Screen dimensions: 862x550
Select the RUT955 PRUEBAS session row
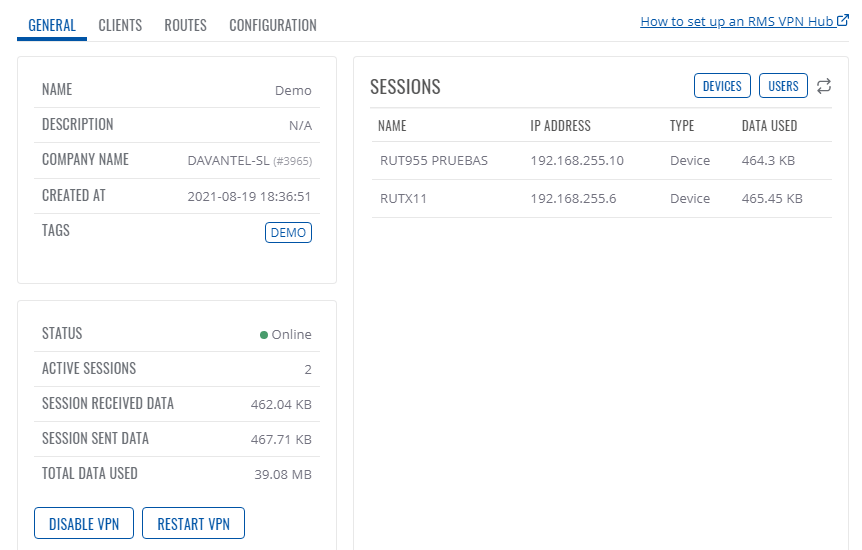point(601,161)
